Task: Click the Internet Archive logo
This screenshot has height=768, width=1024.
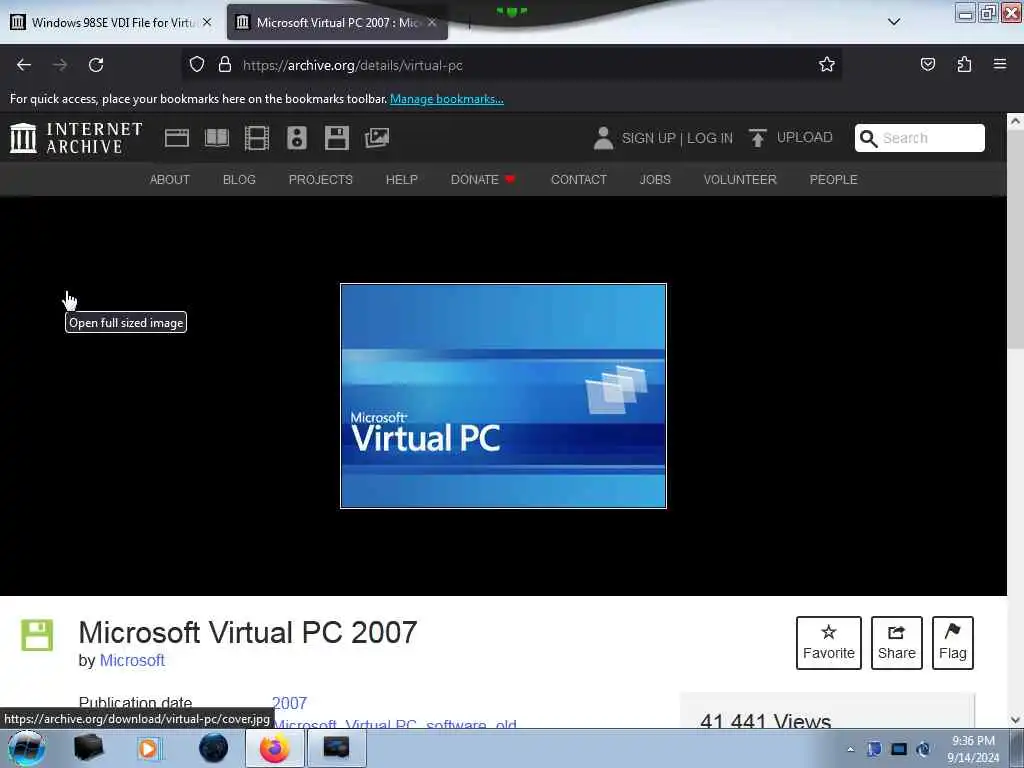Action: pos(76,138)
